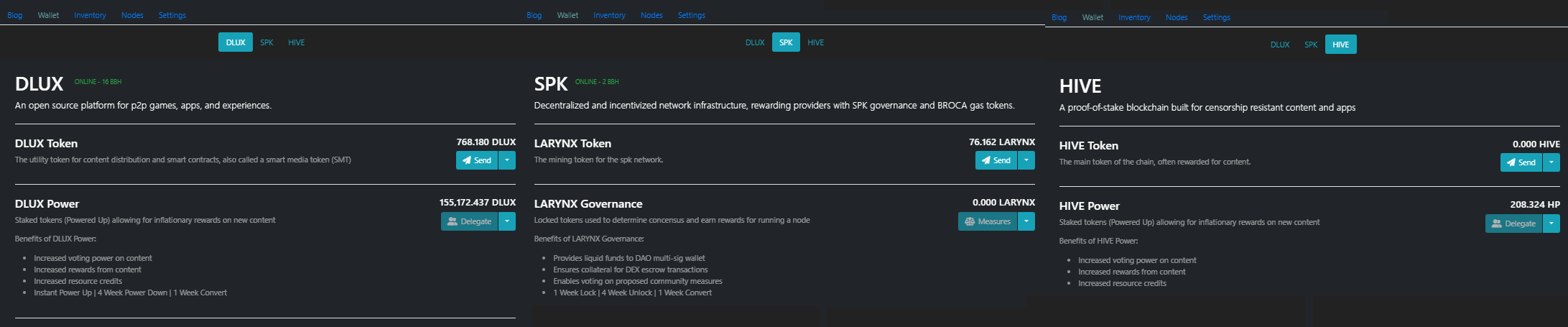Switch to the HIVE tab from the DLUX view

(x=297, y=42)
